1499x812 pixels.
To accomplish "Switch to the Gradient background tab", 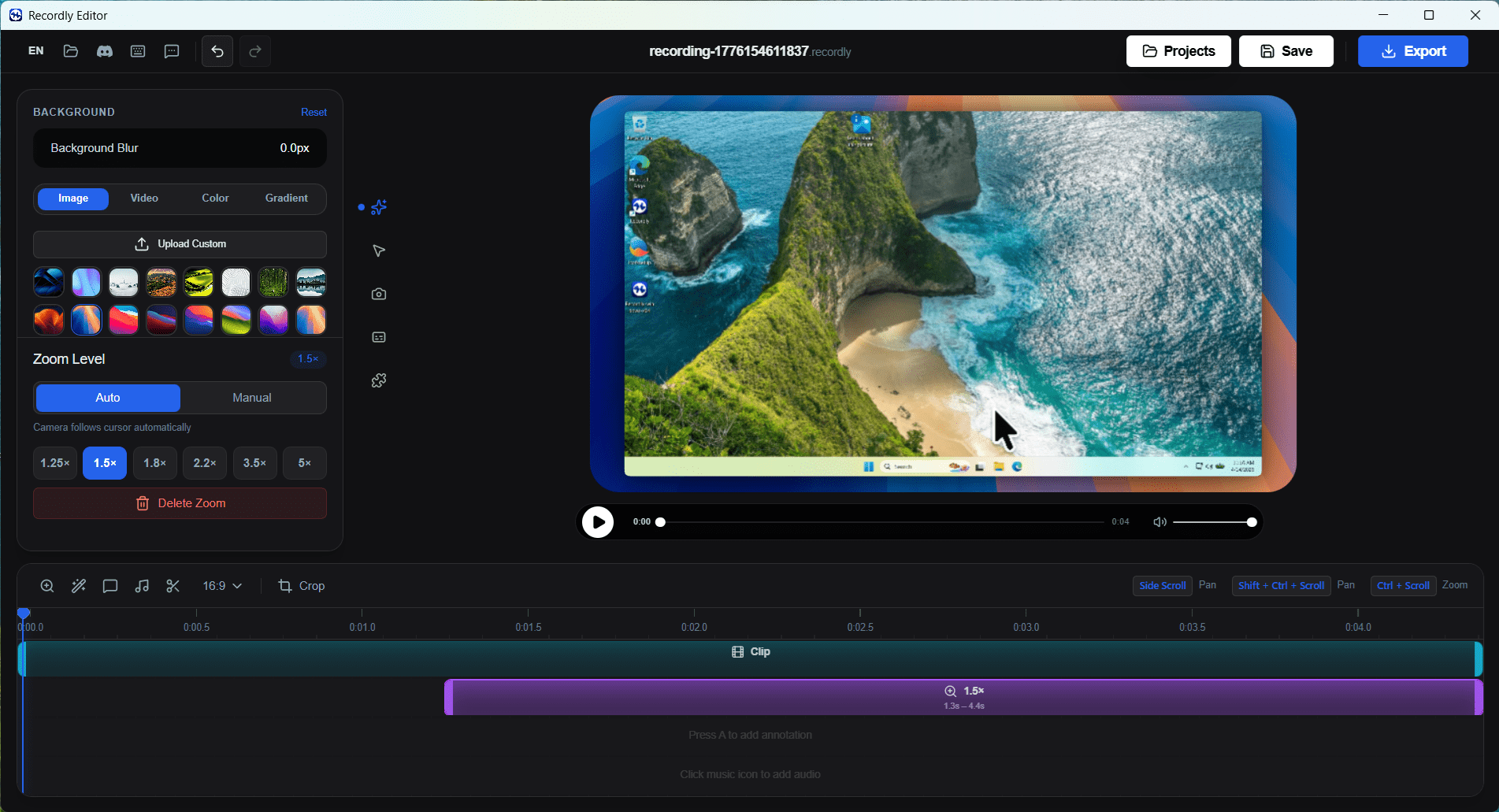I will [x=286, y=198].
